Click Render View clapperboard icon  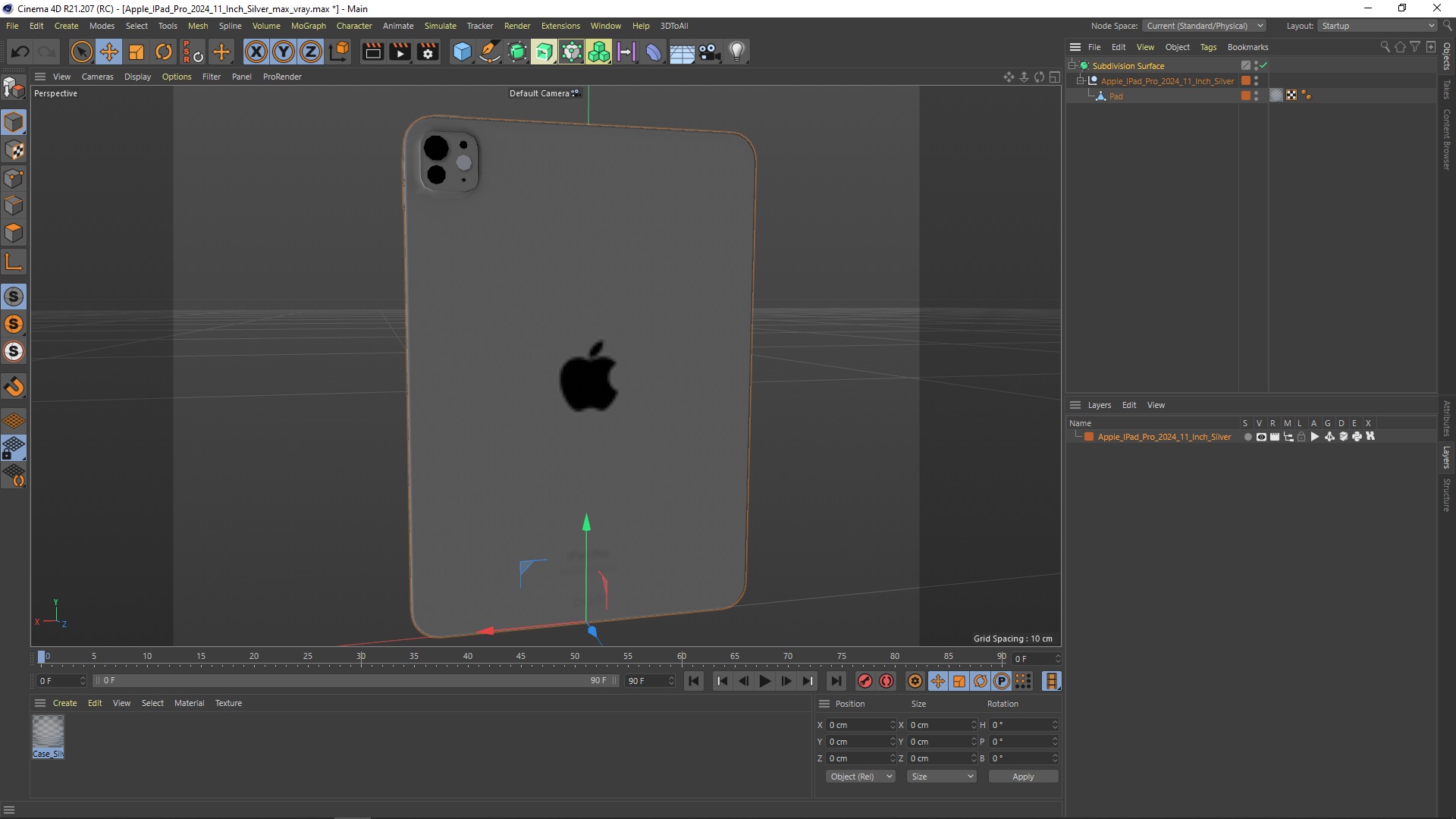(x=372, y=52)
